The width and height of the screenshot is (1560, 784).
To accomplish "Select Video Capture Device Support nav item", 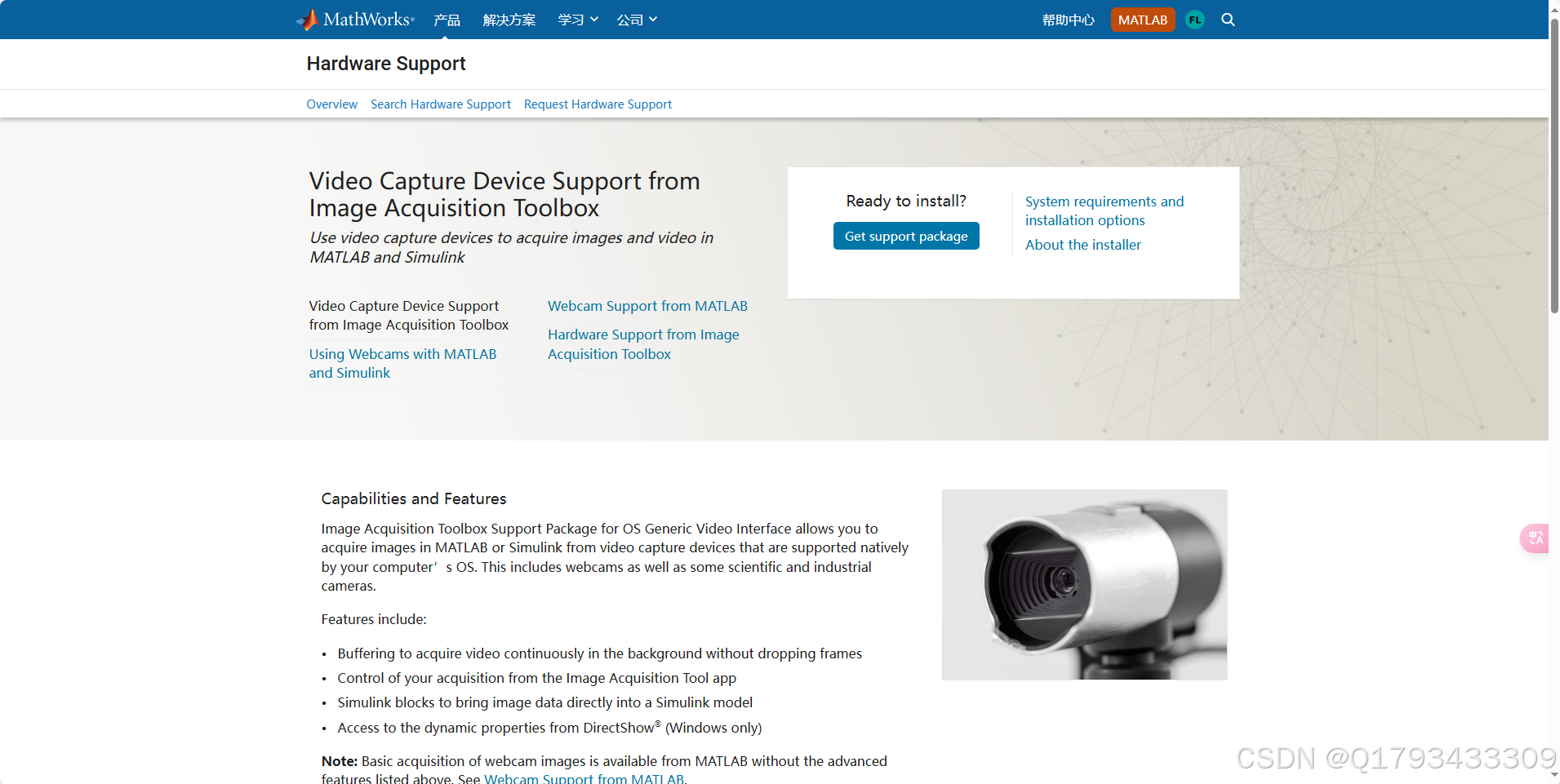I will pyautogui.click(x=409, y=315).
